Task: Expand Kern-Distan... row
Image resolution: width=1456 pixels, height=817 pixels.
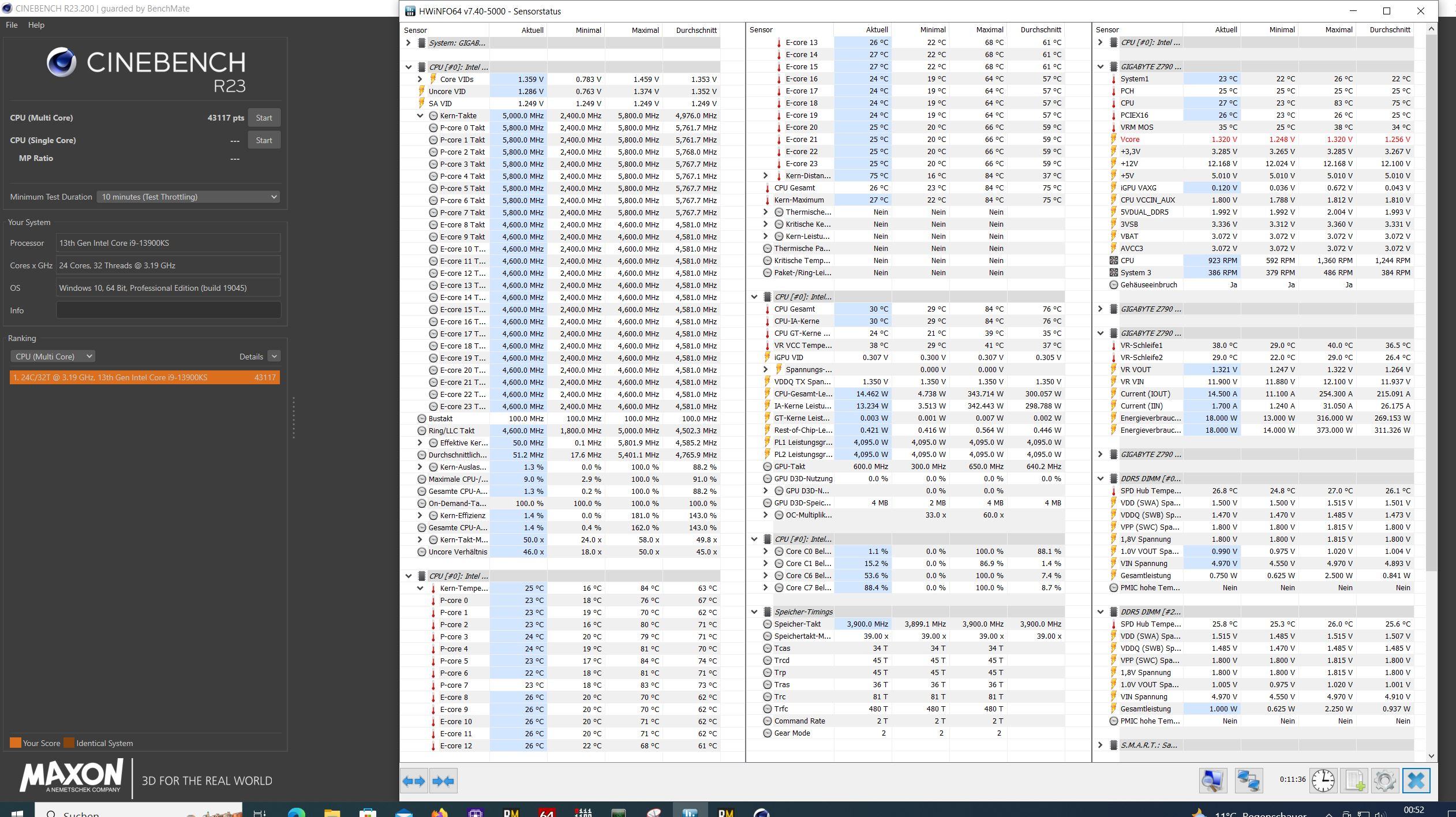Action: pyautogui.click(x=766, y=175)
